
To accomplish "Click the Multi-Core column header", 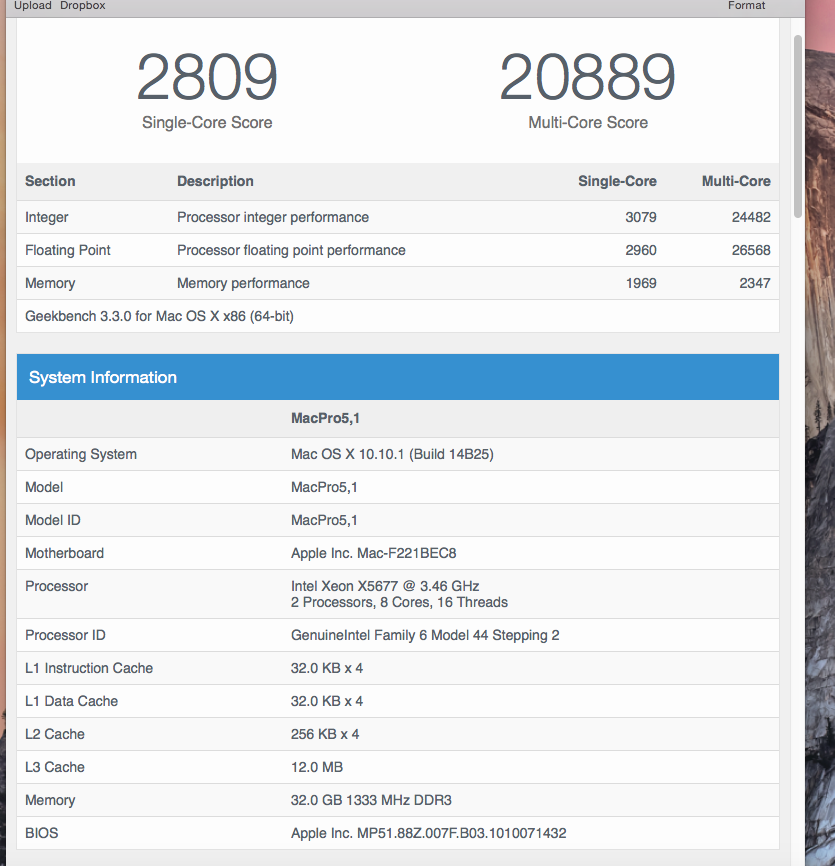I will click(736, 181).
